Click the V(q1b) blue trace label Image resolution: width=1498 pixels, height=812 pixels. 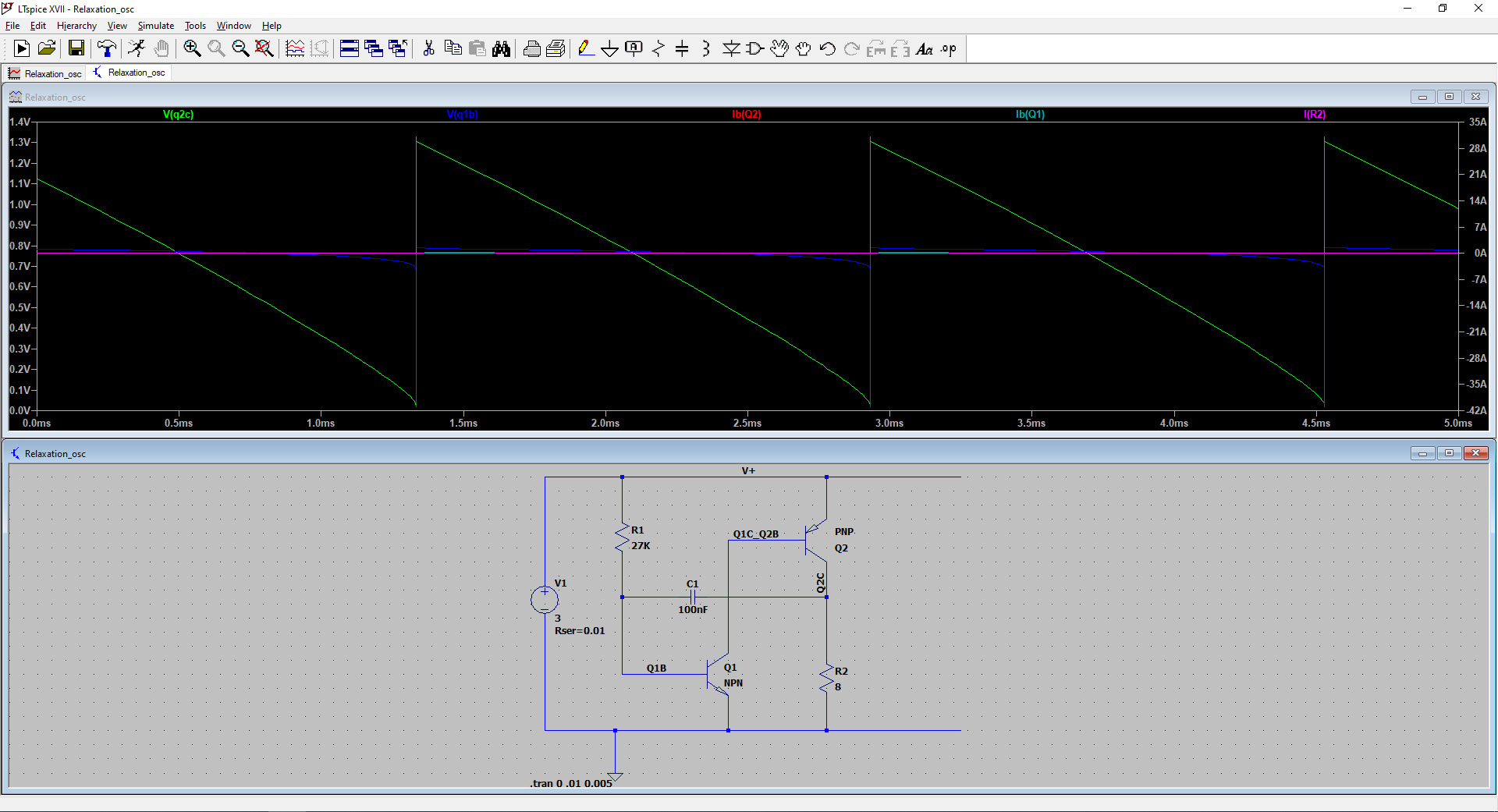(462, 114)
